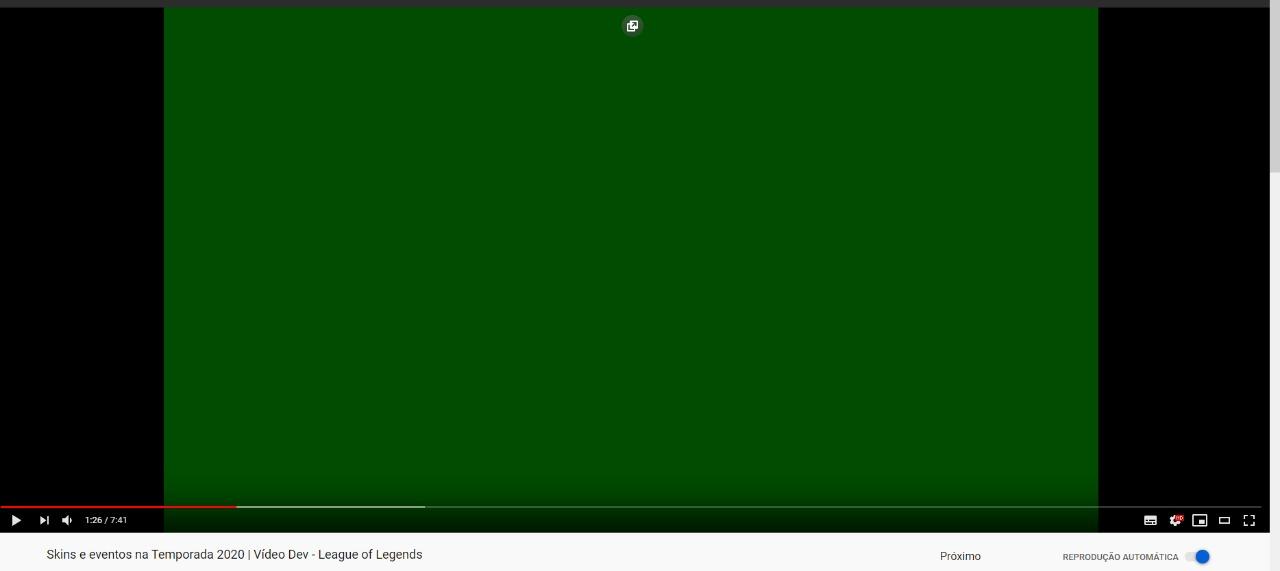
Task: Click the popup window icon atop video
Action: tap(632, 26)
